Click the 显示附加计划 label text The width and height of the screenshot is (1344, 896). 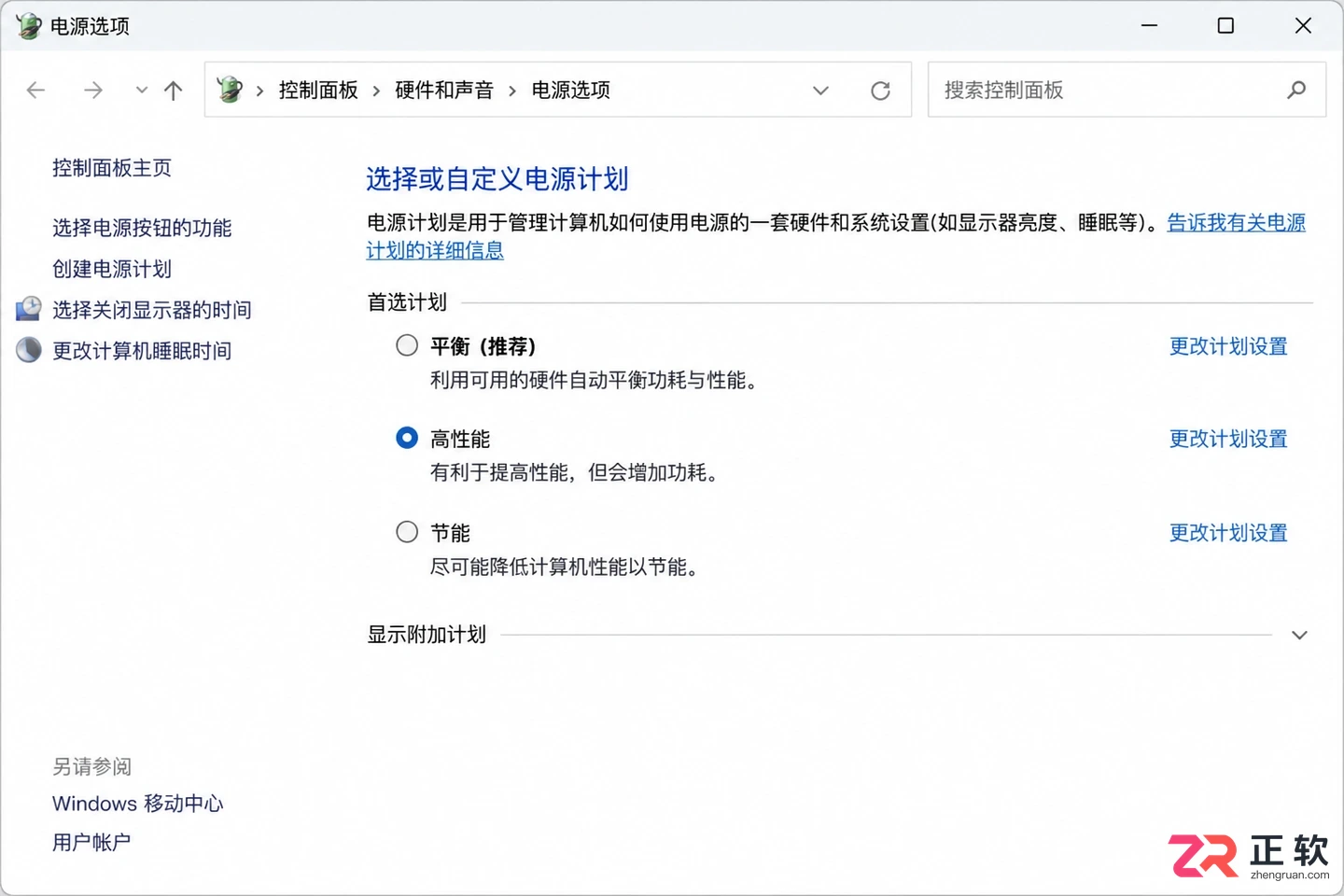click(x=427, y=635)
